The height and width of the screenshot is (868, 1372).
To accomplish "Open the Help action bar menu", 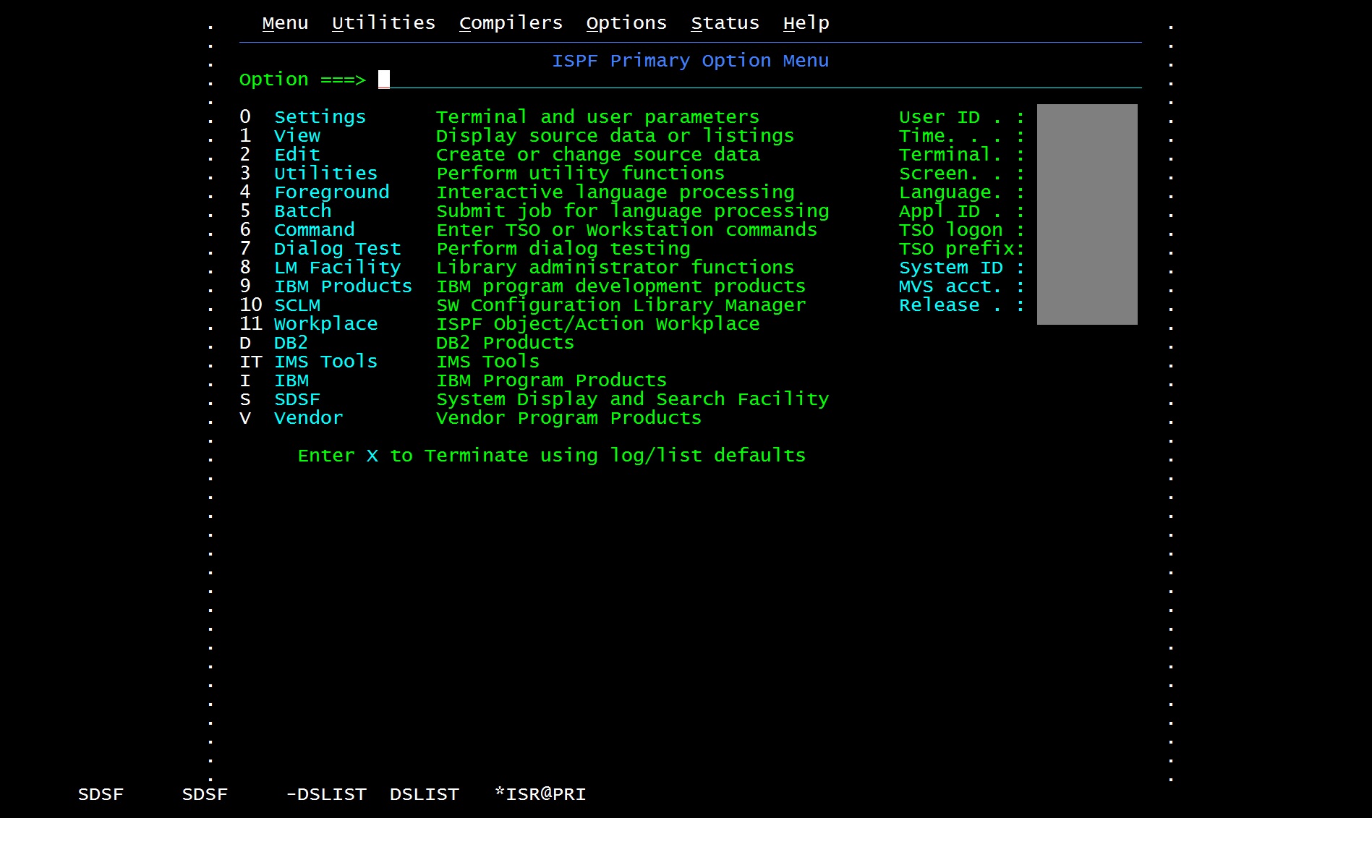I will pos(806,23).
